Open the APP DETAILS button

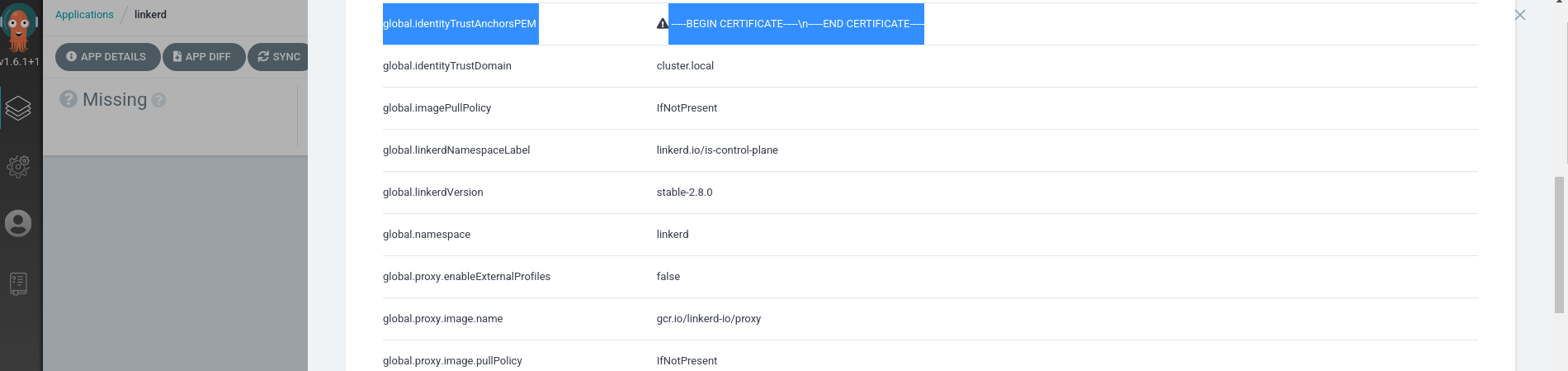click(x=106, y=57)
